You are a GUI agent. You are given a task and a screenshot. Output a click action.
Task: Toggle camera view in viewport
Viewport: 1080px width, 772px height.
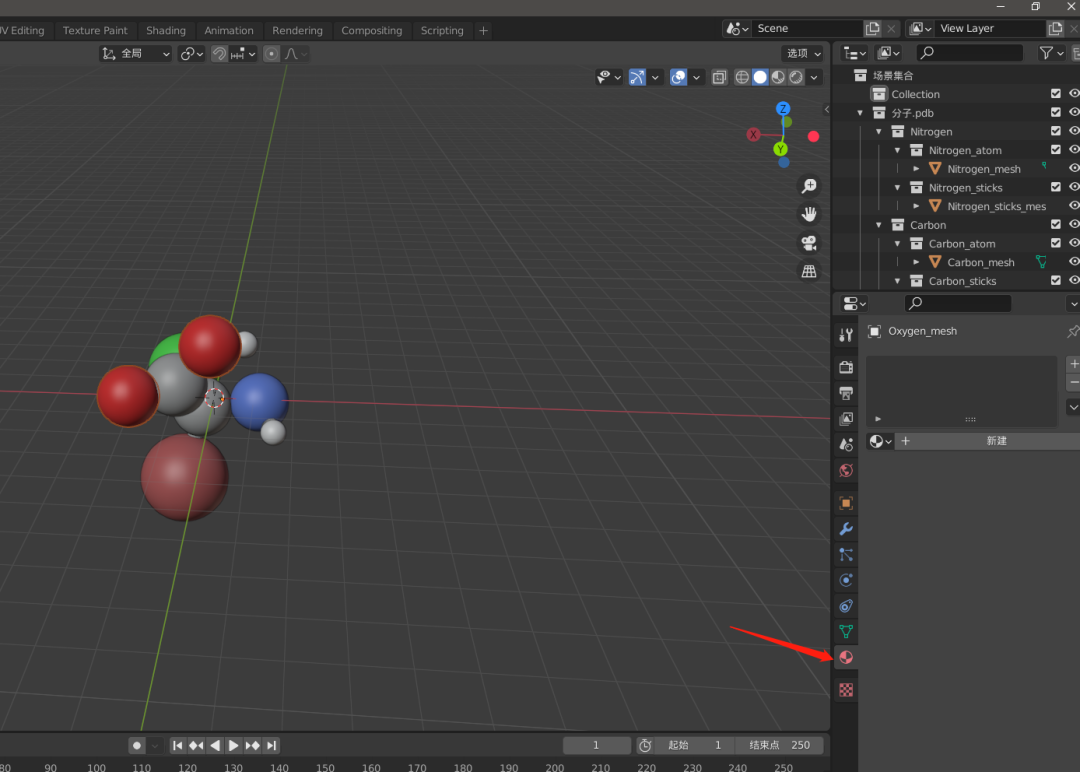(809, 243)
